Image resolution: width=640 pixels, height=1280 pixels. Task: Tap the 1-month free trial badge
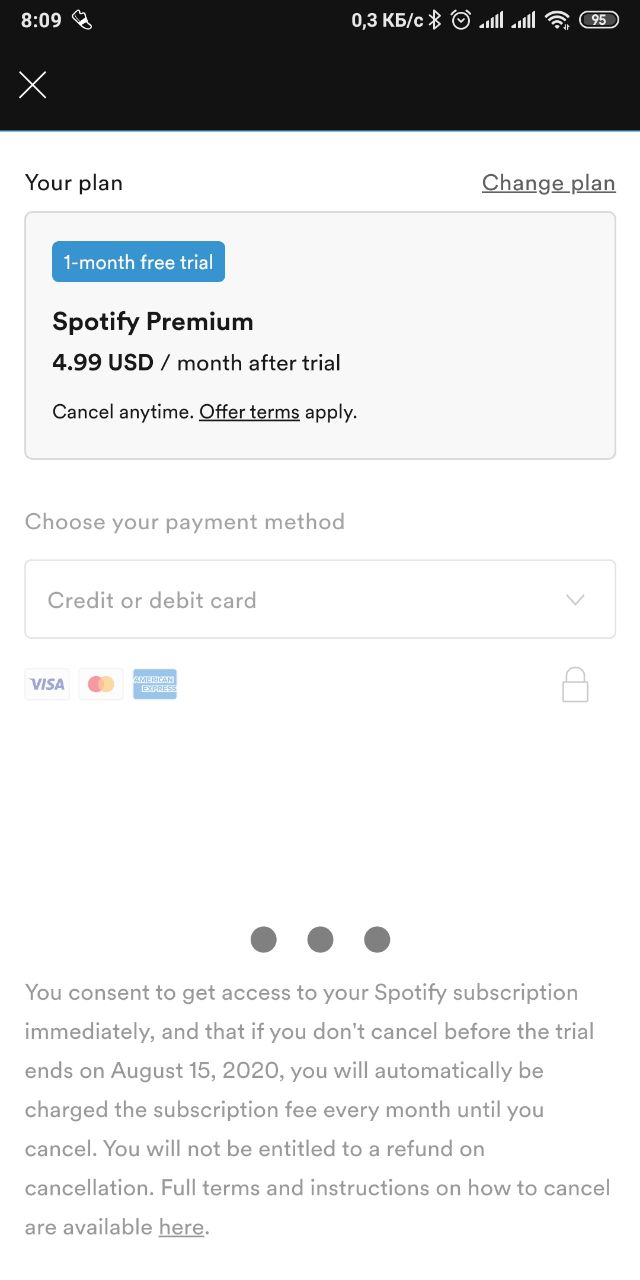[138, 262]
